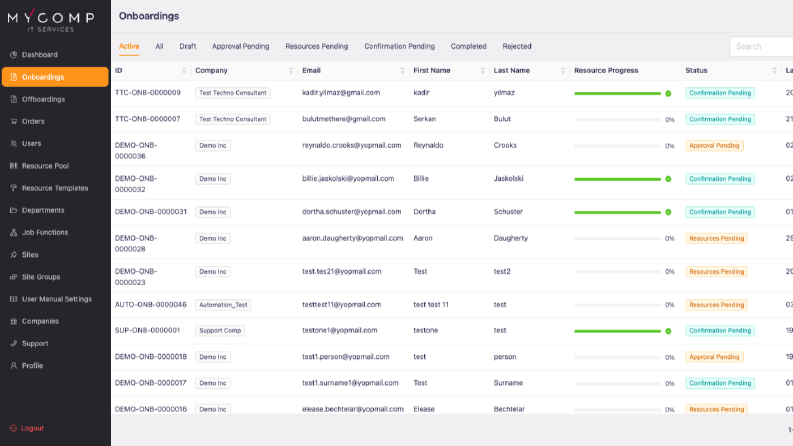This screenshot has width=793, height=446.
Task: Sort by Last Name column arrows
Action: [563, 70]
